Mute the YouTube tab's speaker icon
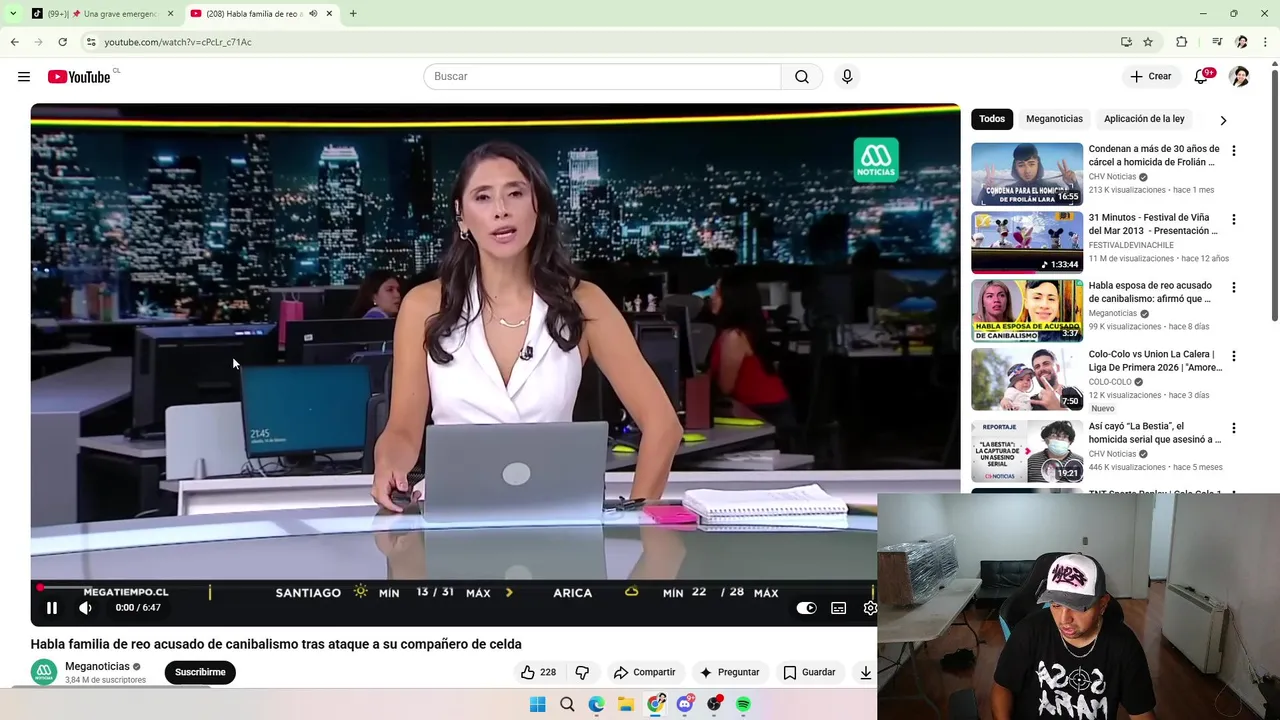 pos(313,14)
